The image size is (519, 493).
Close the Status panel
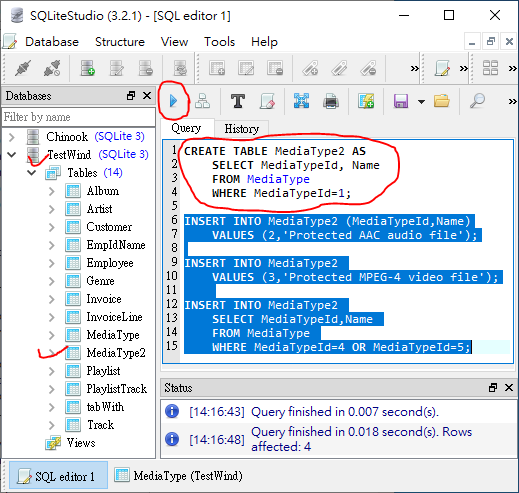[x=509, y=387]
